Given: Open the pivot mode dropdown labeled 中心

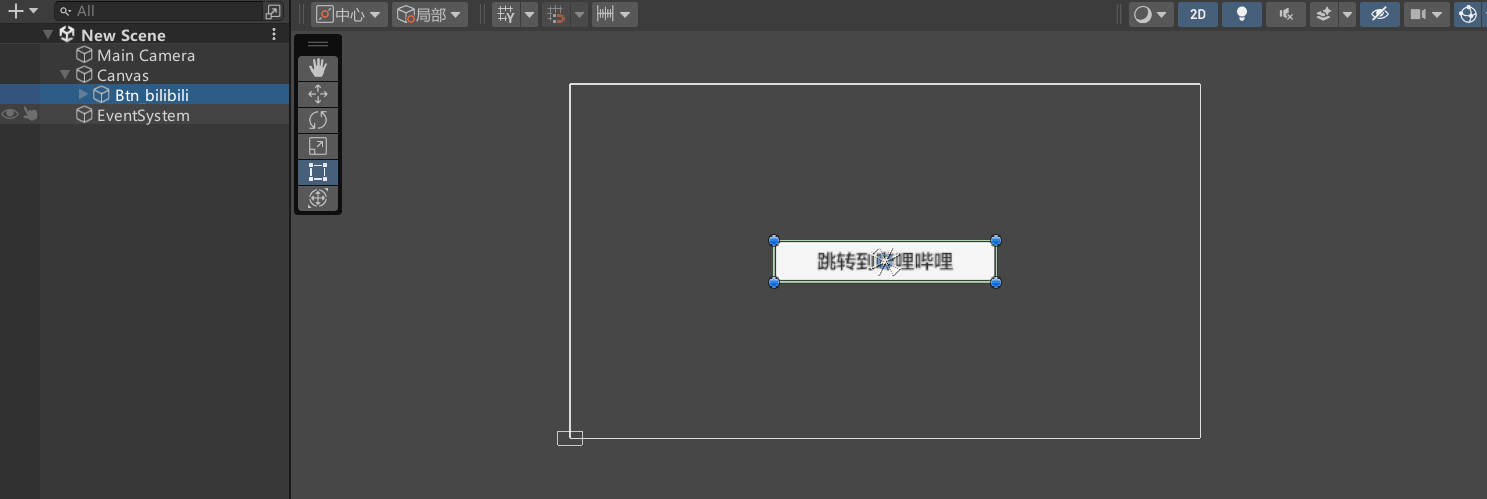Looking at the screenshot, I should point(349,14).
